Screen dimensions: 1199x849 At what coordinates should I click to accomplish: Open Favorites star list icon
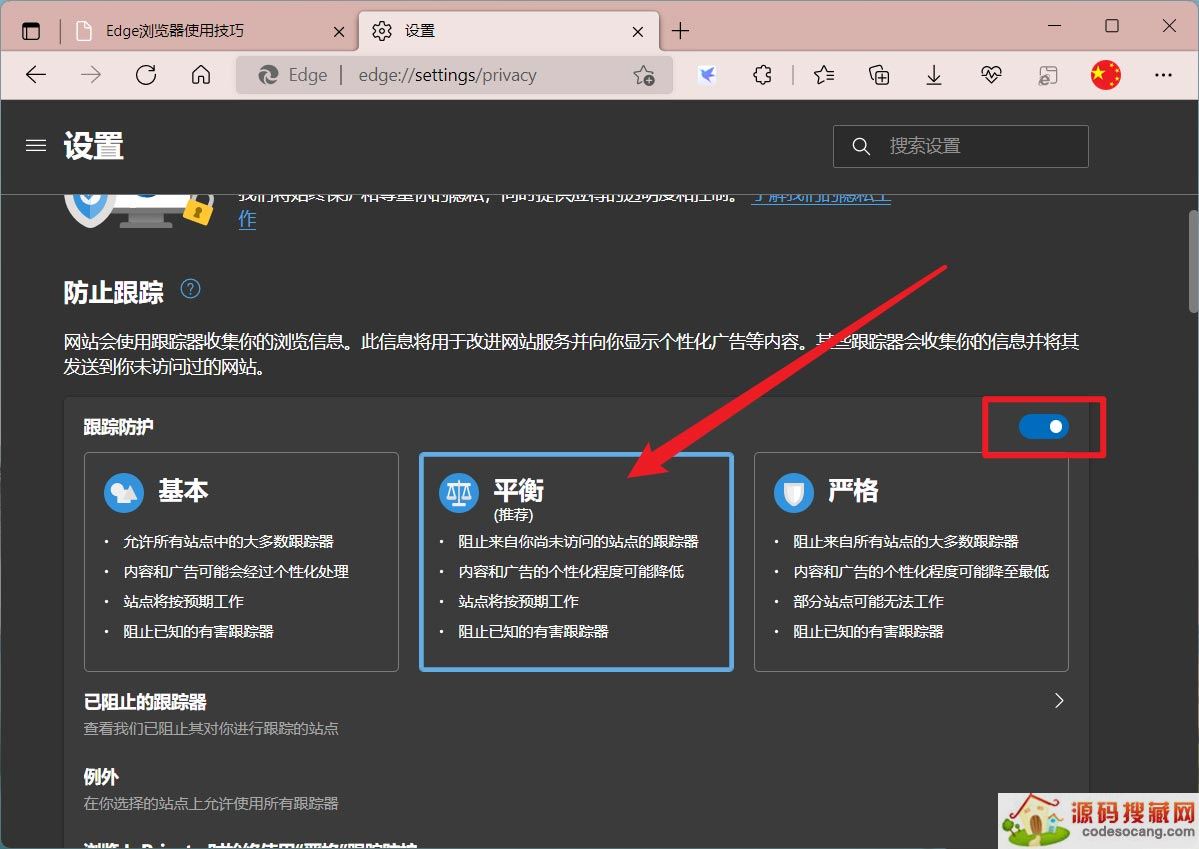(x=824, y=75)
